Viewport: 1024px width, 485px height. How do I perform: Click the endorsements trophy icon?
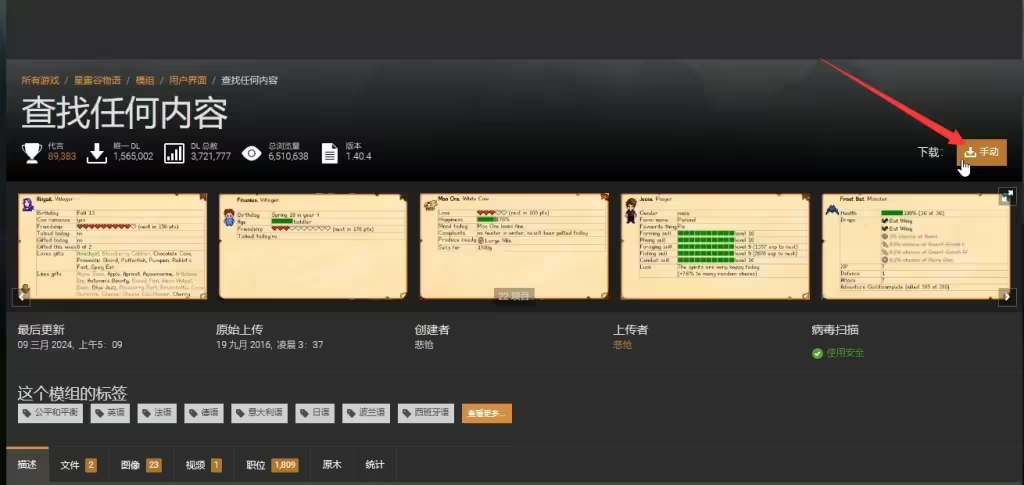(x=31, y=153)
